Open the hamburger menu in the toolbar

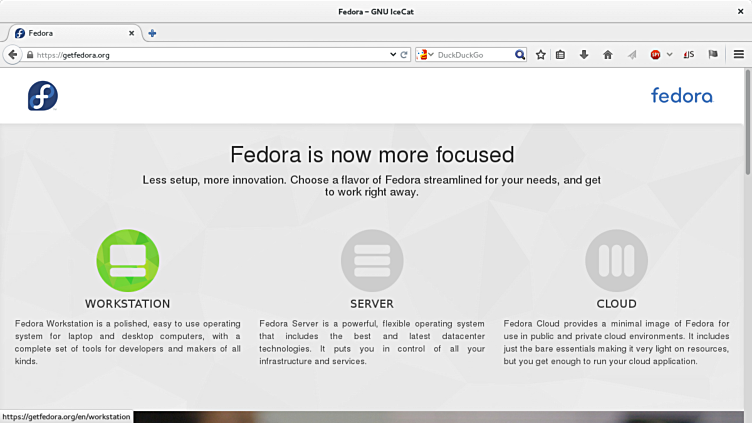click(739, 55)
